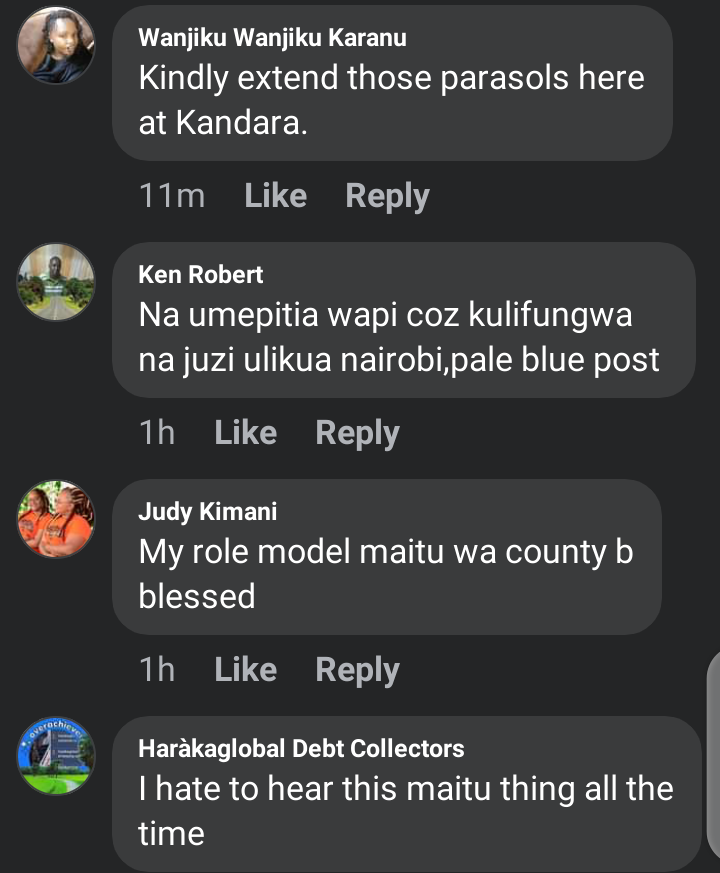Open Wanjiku Wanjiku Karanu's profile picture
The width and height of the screenshot is (720, 873).
56,45
